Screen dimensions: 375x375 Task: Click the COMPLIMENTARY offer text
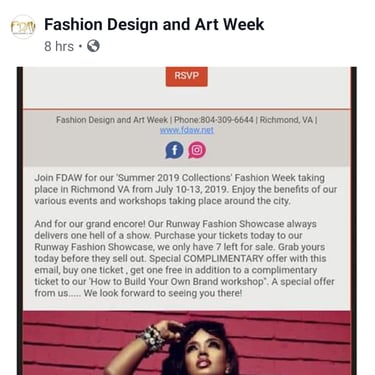coord(224,258)
